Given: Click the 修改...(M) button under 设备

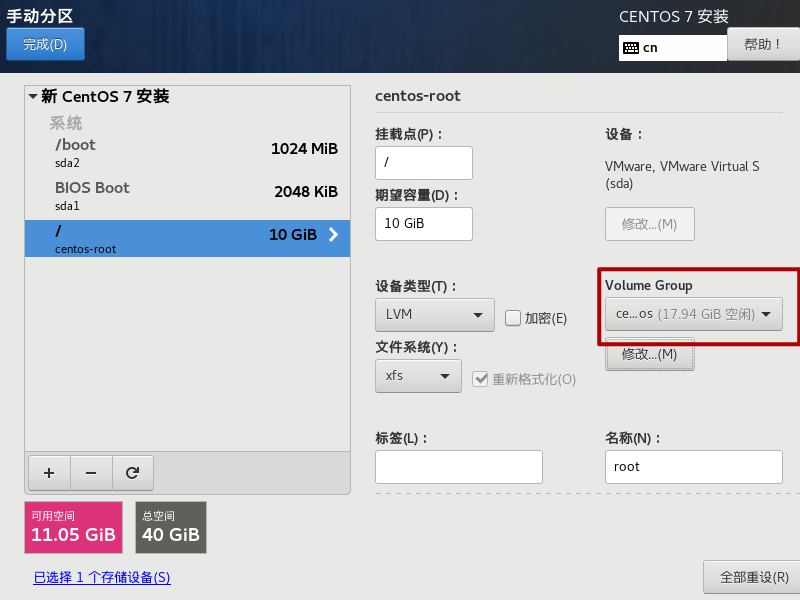Looking at the screenshot, I should tap(649, 224).
